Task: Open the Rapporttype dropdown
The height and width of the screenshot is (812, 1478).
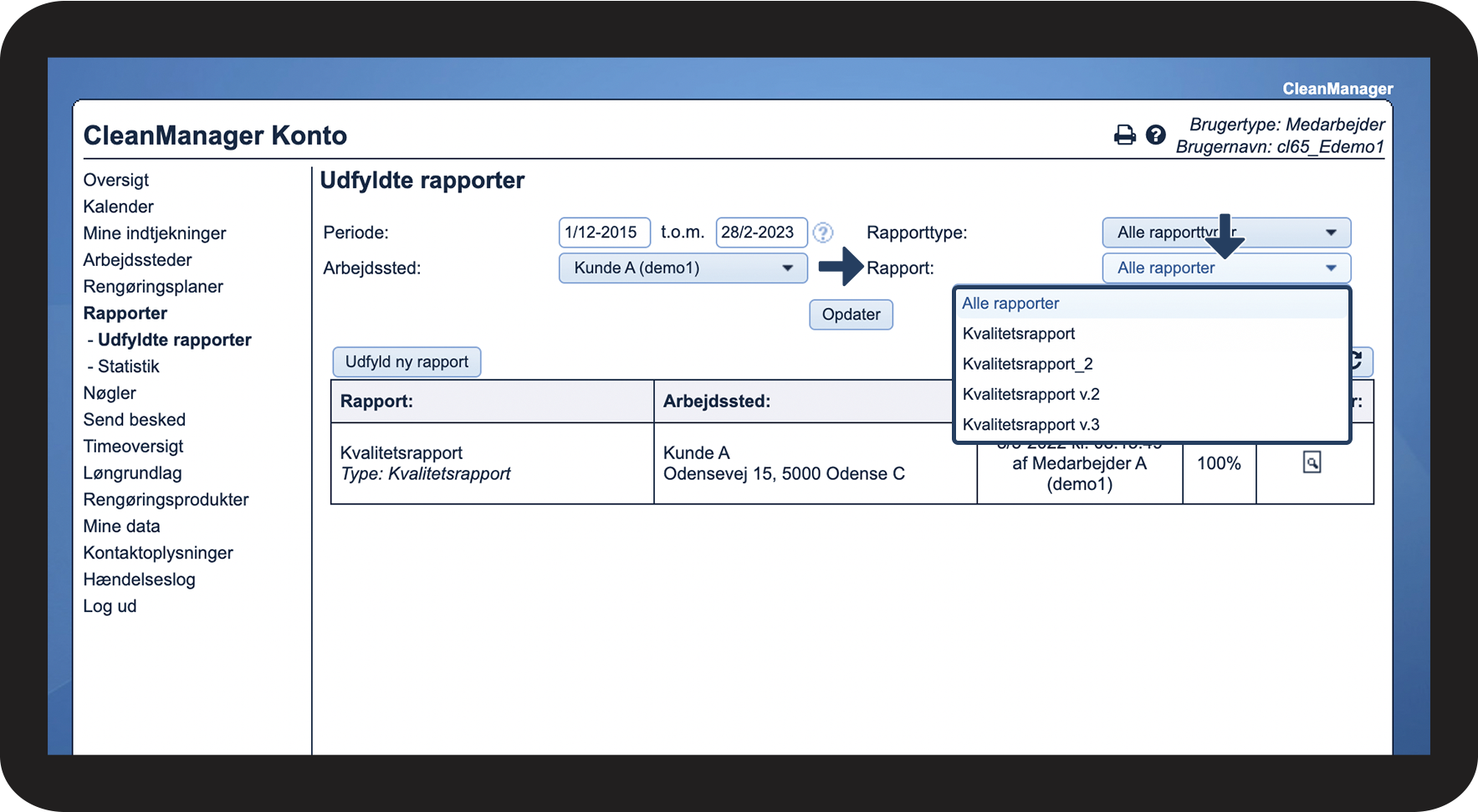Action: pyautogui.click(x=1225, y=232)
